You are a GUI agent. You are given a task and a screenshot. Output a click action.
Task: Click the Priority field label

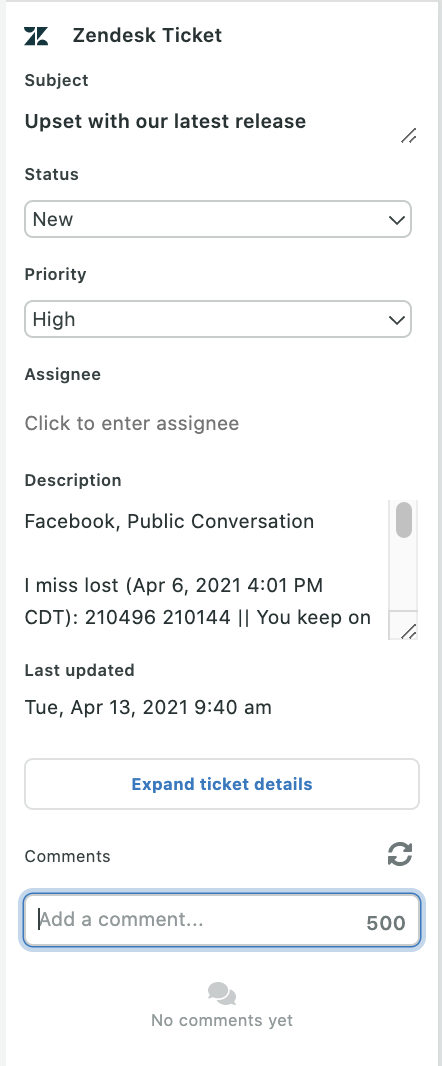[x=56, y=274]
